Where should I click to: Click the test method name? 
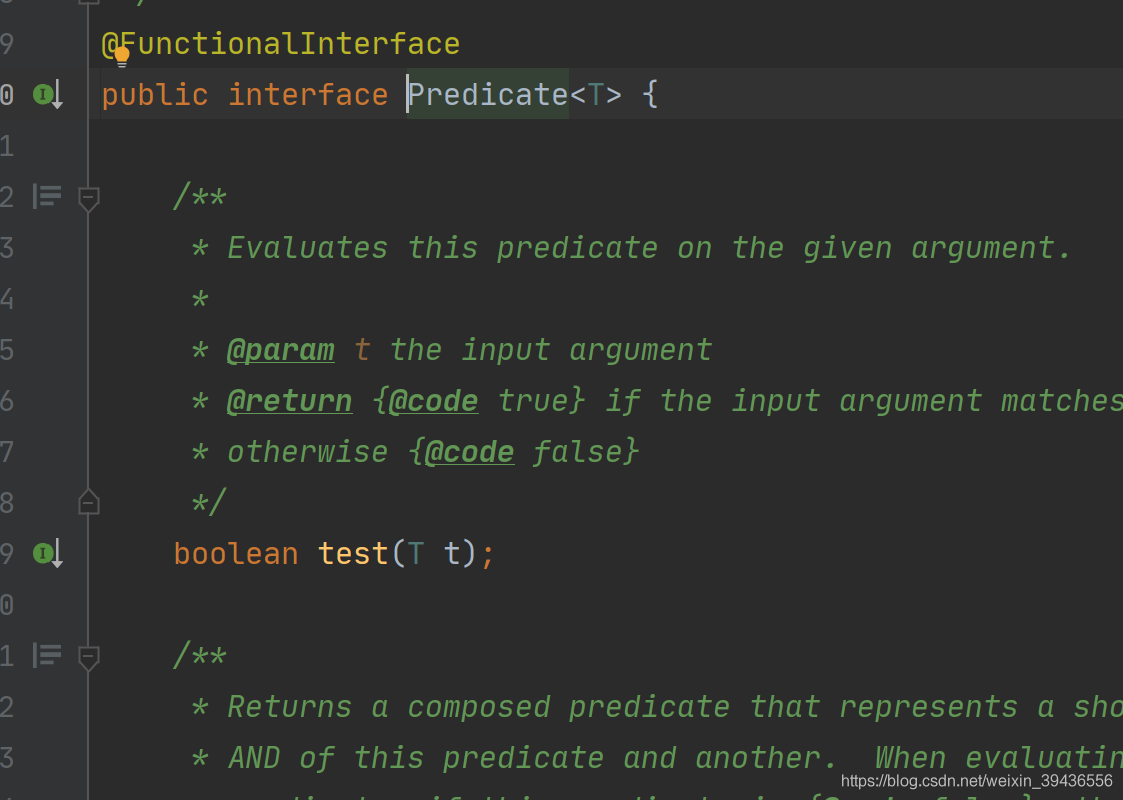point(352,554)
